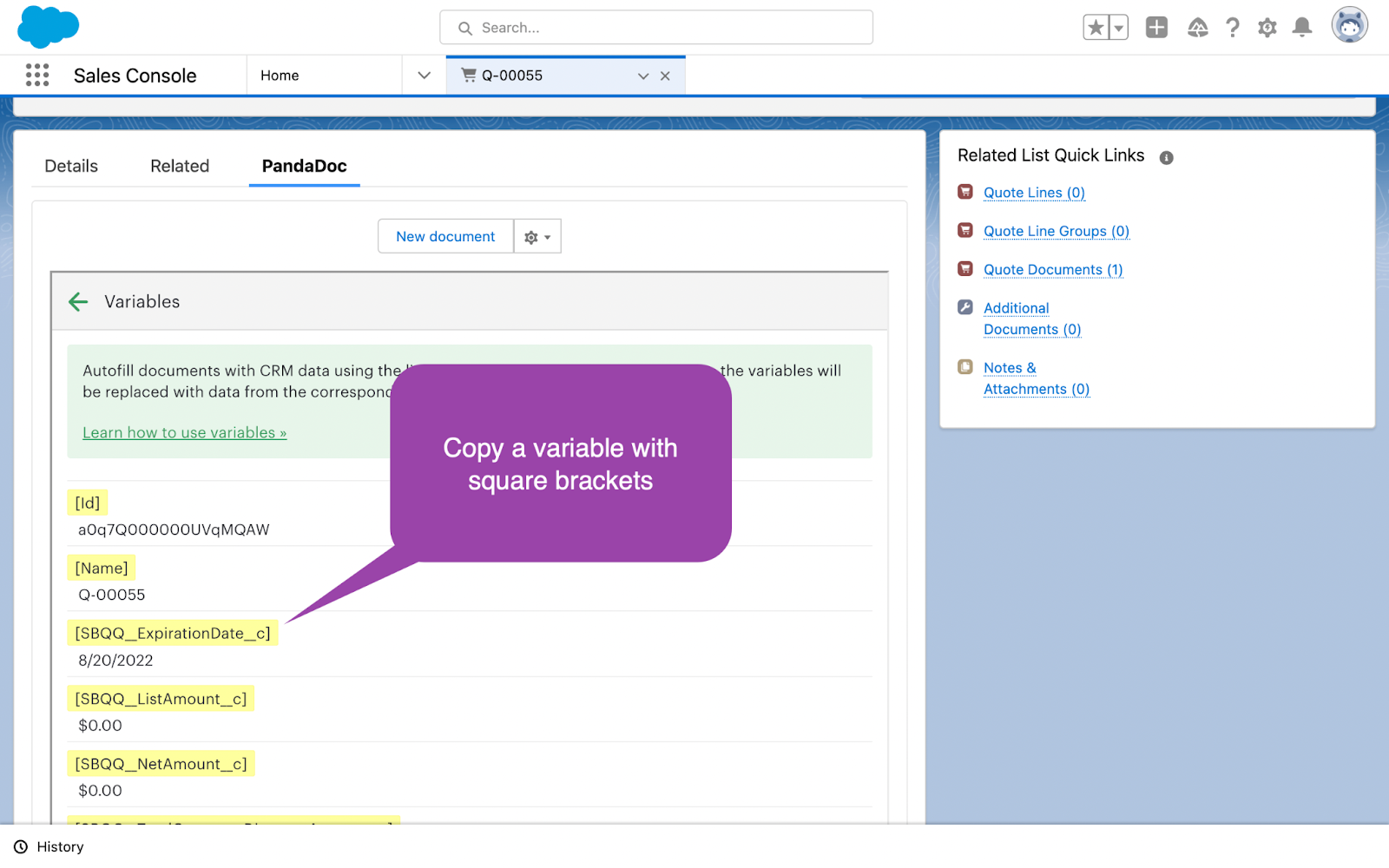Click the [Name] variable
1389x868 pixels.
(x=102, y=568)
